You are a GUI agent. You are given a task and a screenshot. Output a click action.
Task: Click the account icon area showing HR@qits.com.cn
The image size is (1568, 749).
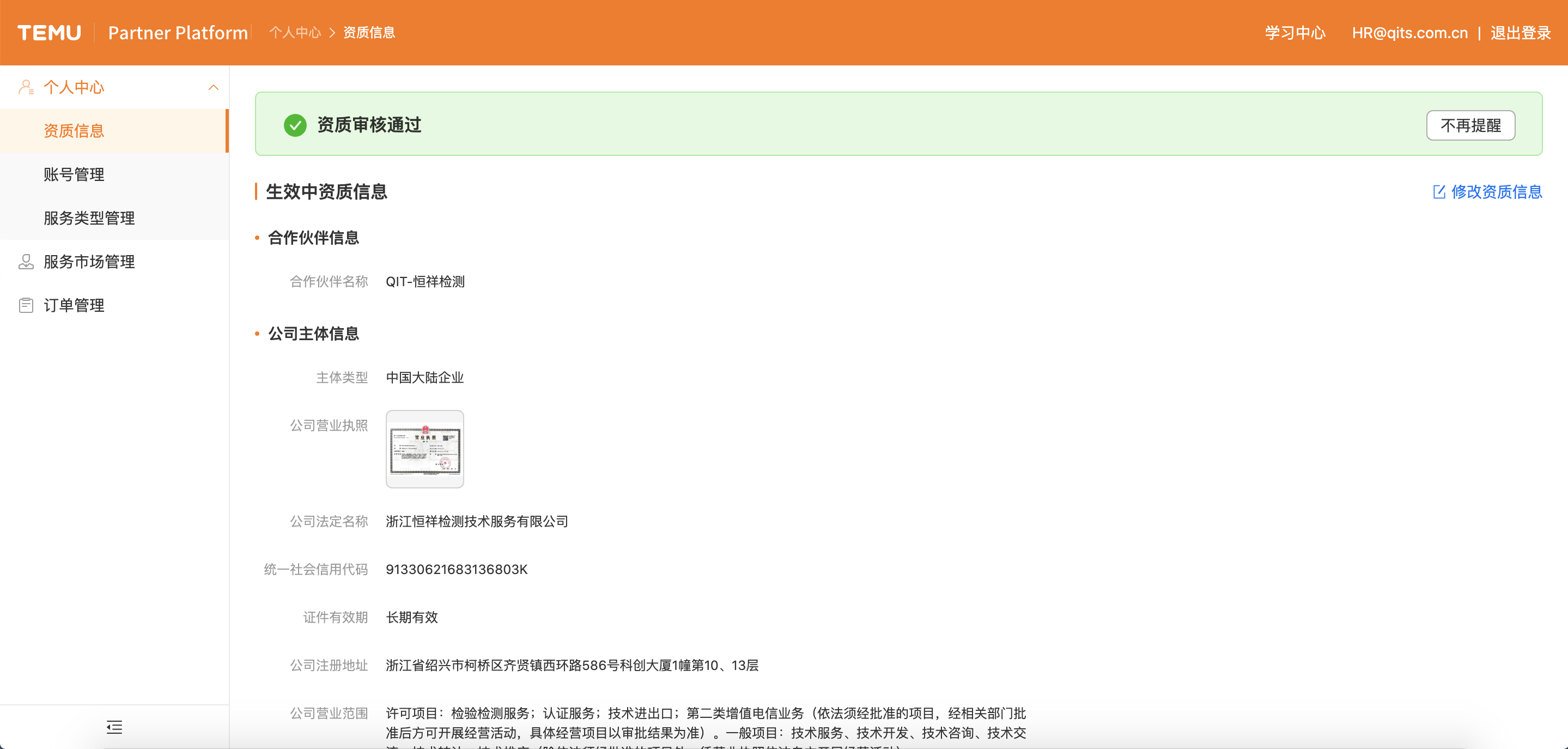tap(1410, 32)
